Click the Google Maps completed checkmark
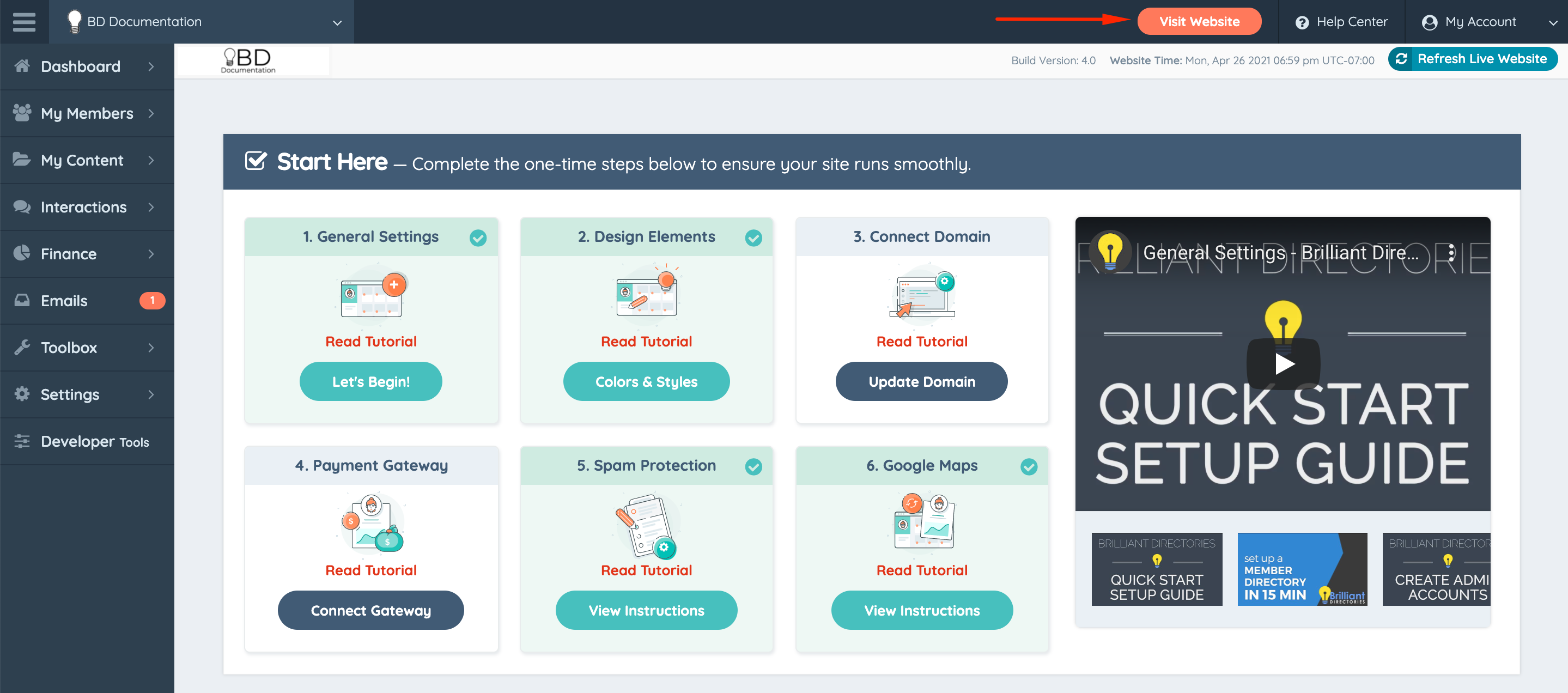Screen dimensions: 1568x693 click(x=1029, y=467)
